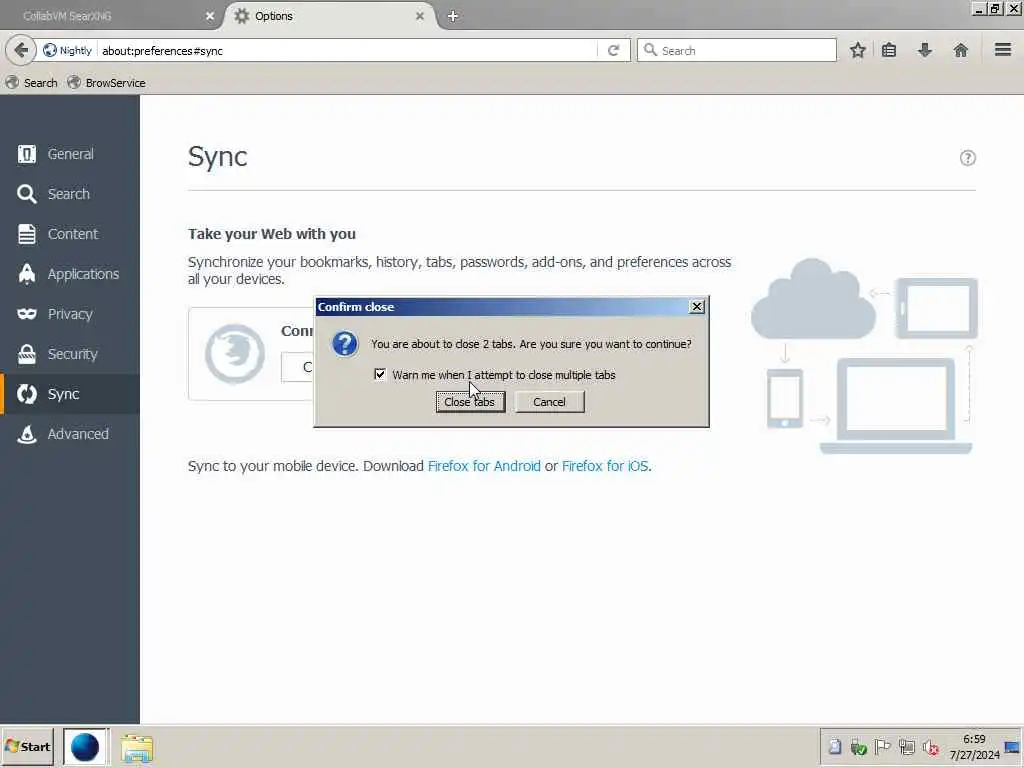Open the Advanced preferences pane
Image resolution: width=1024 pixels, height=768 pixels.
70,434
